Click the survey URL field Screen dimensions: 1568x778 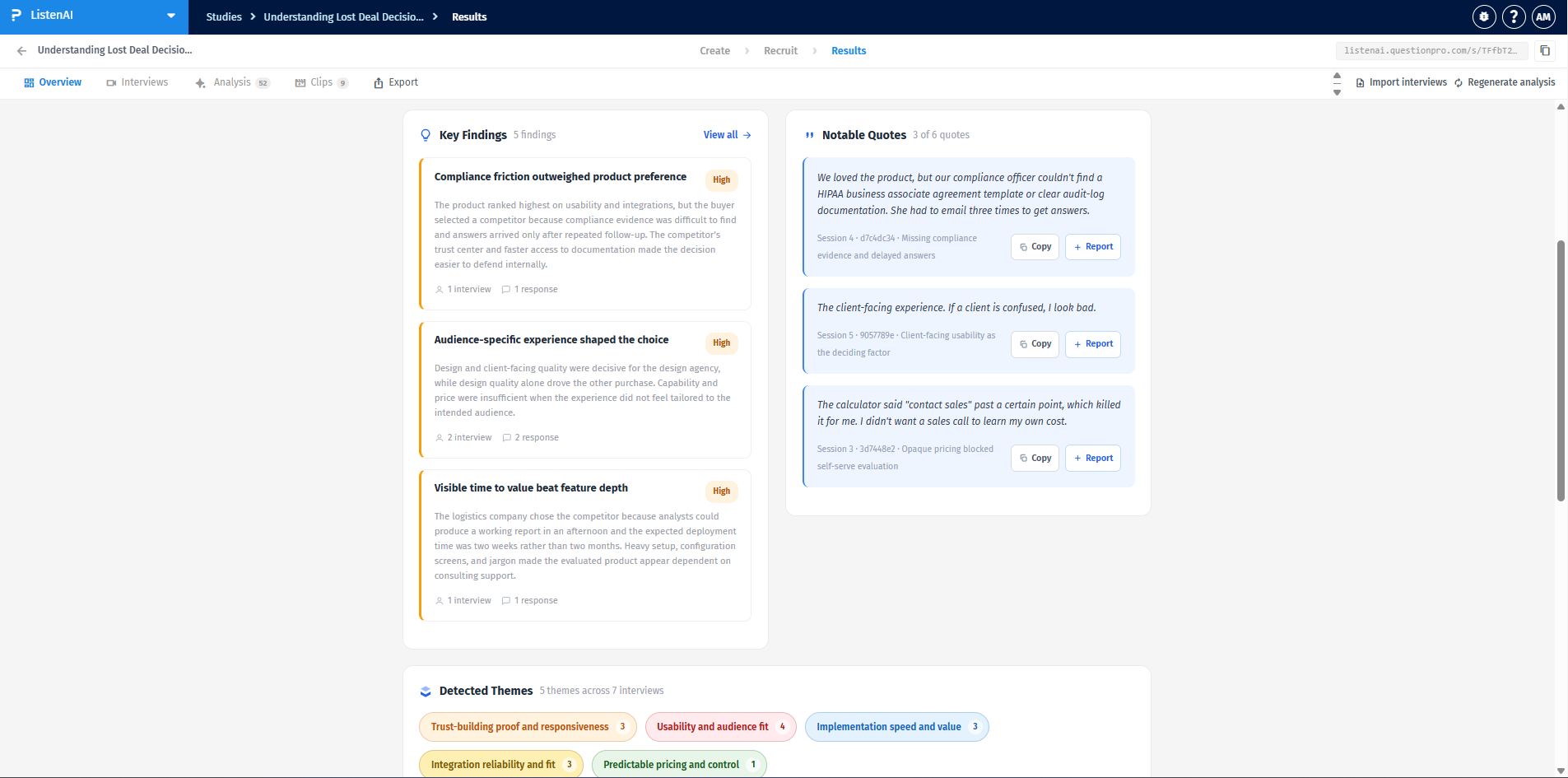(x=1431, y=51)
